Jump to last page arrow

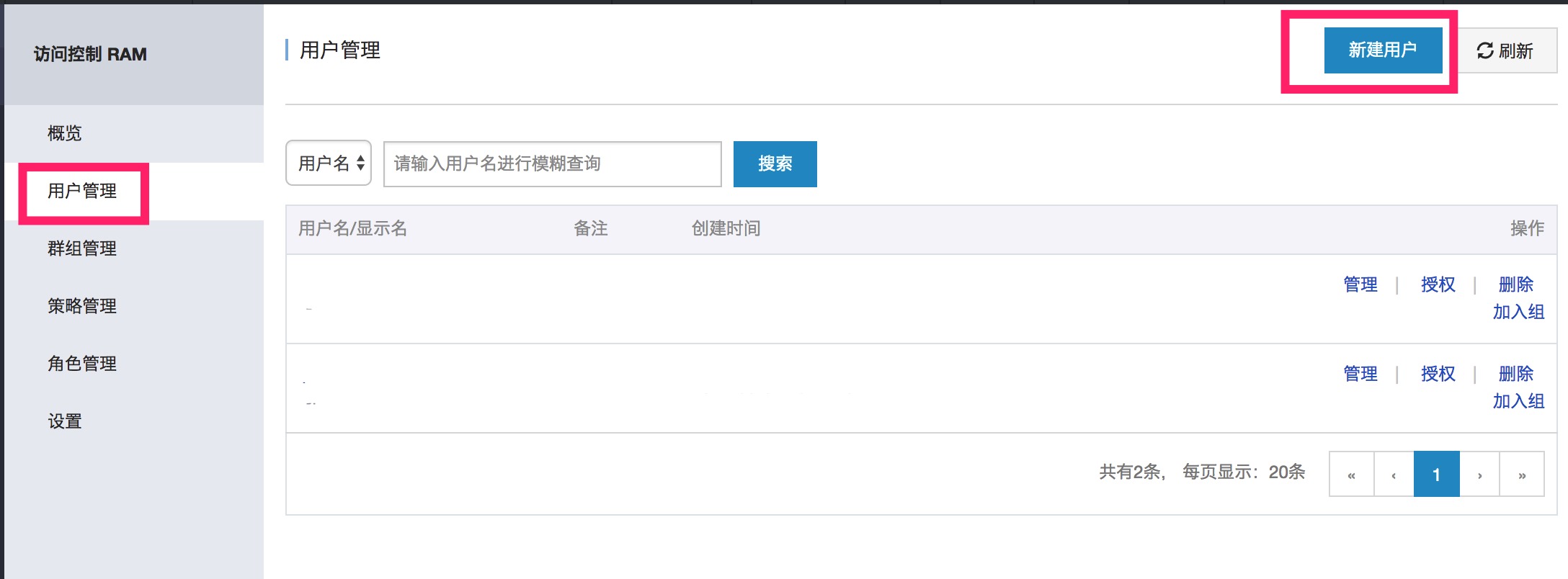click(x=1522, y=475)
